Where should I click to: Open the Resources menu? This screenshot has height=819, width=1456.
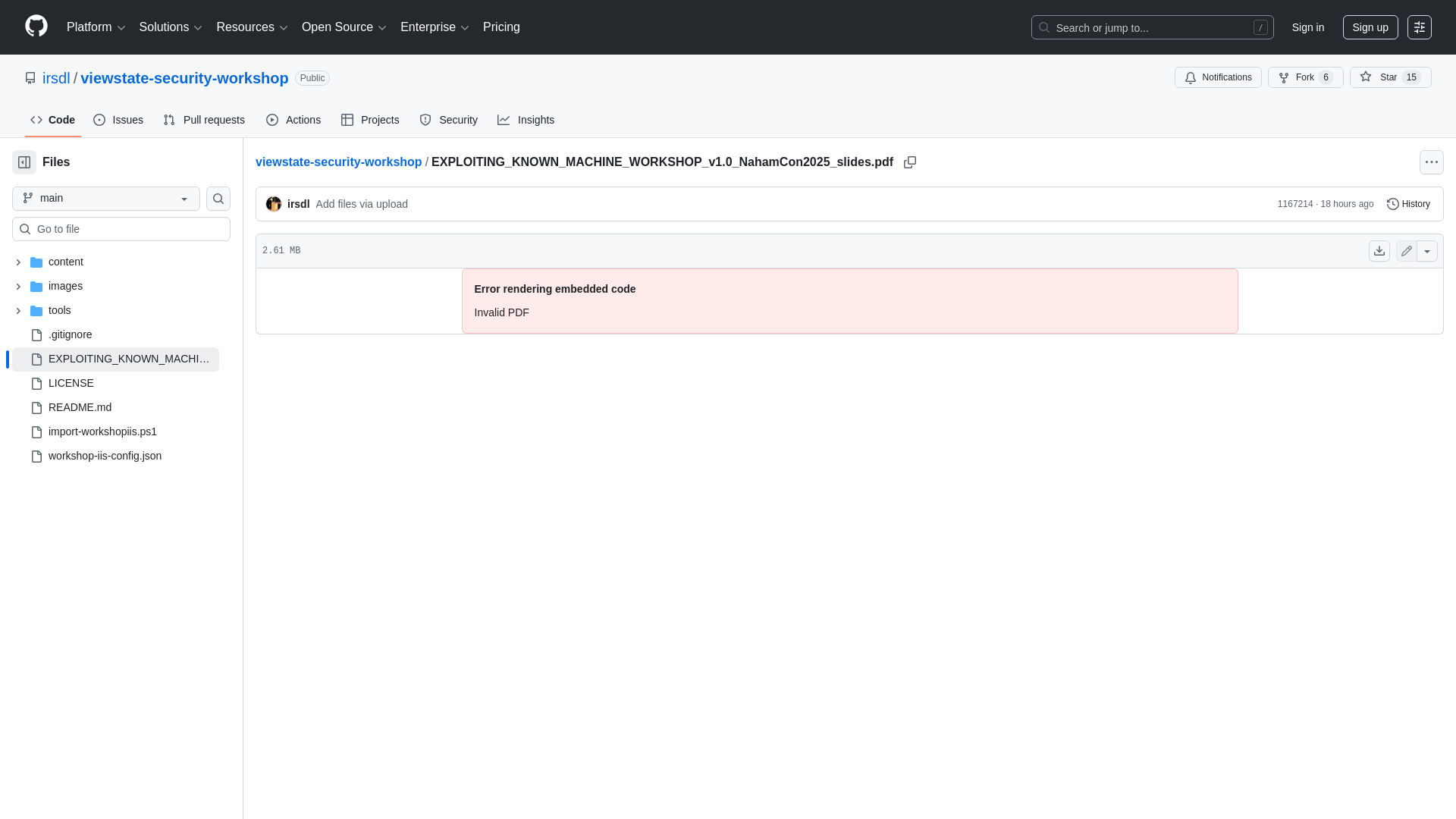pyautogui.click(x=251, y=27)
